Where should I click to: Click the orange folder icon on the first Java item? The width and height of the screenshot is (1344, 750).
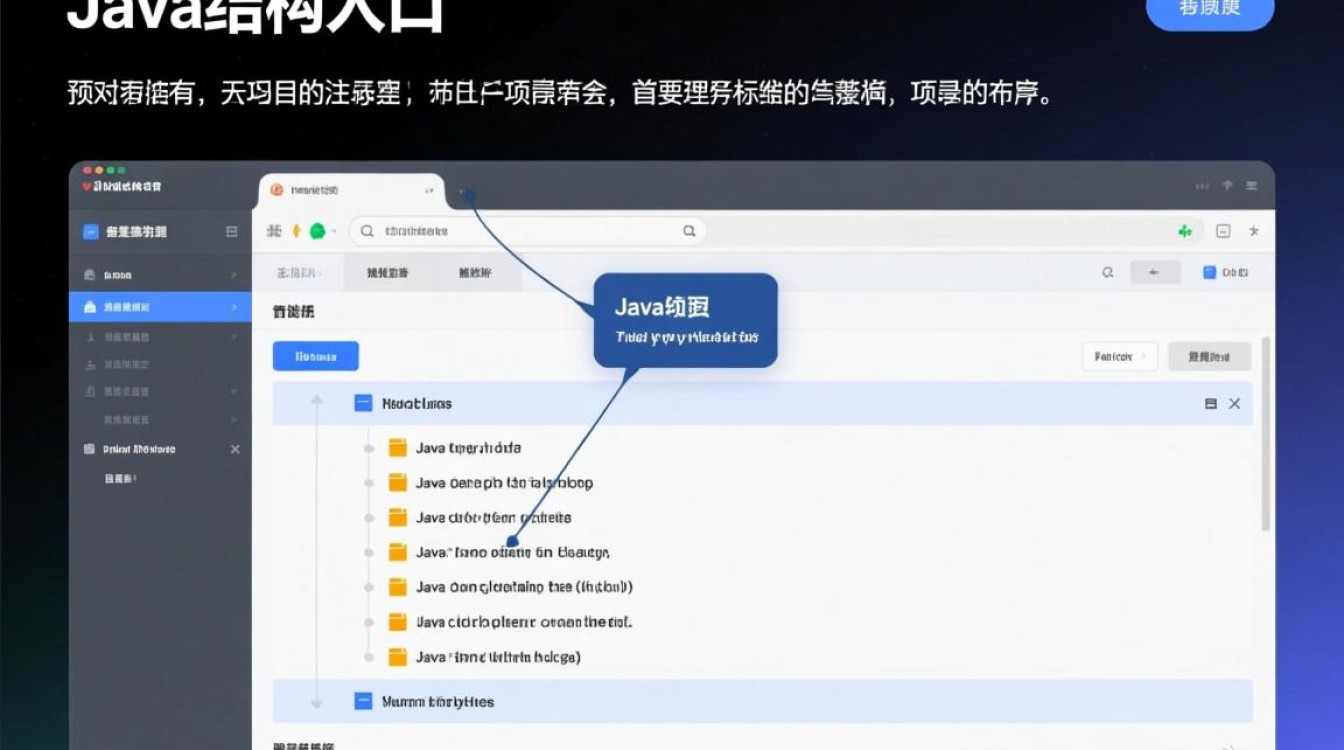[396, 447]
